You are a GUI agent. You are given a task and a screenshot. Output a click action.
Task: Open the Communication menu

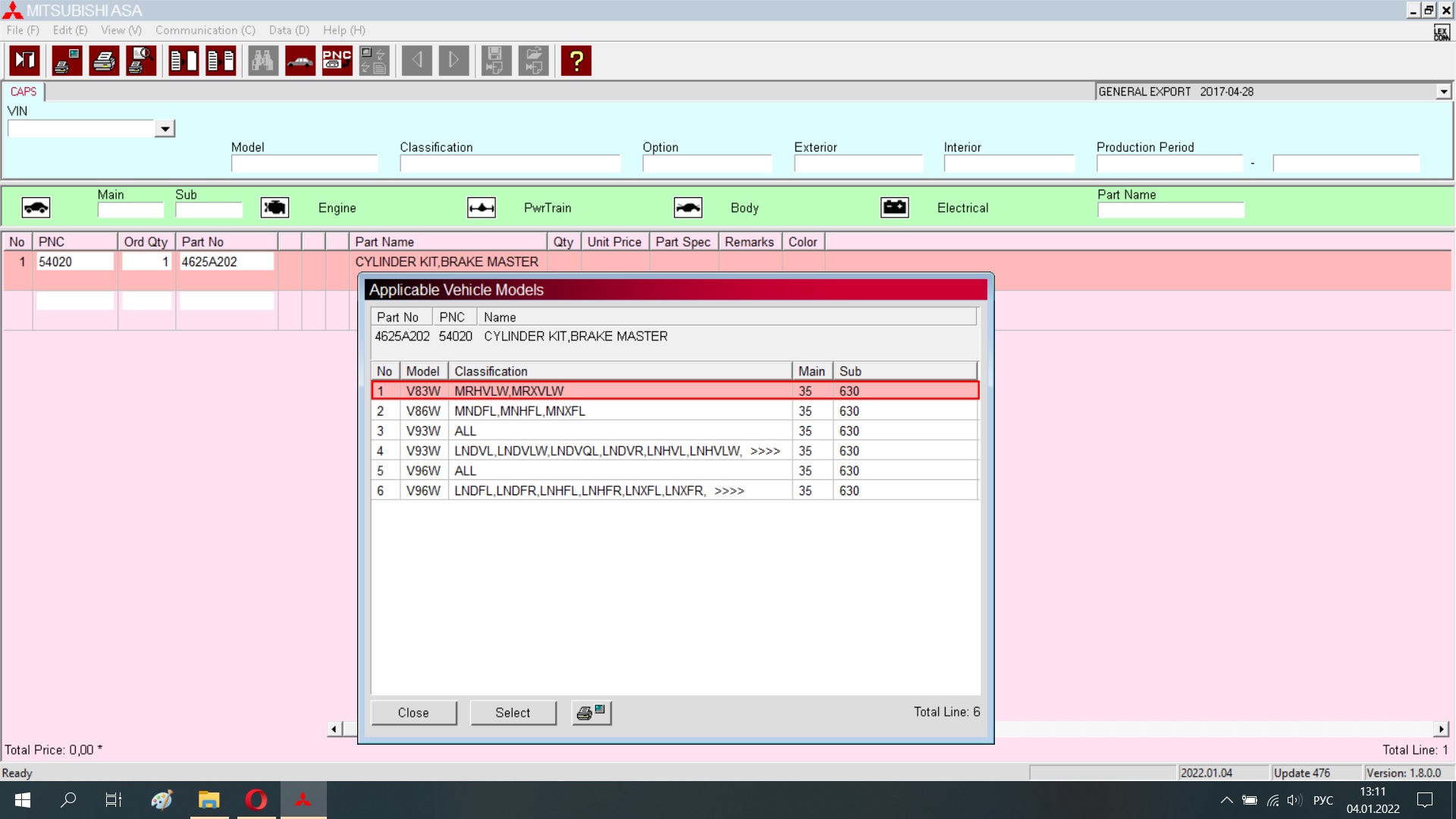click(x=205, y=30)
